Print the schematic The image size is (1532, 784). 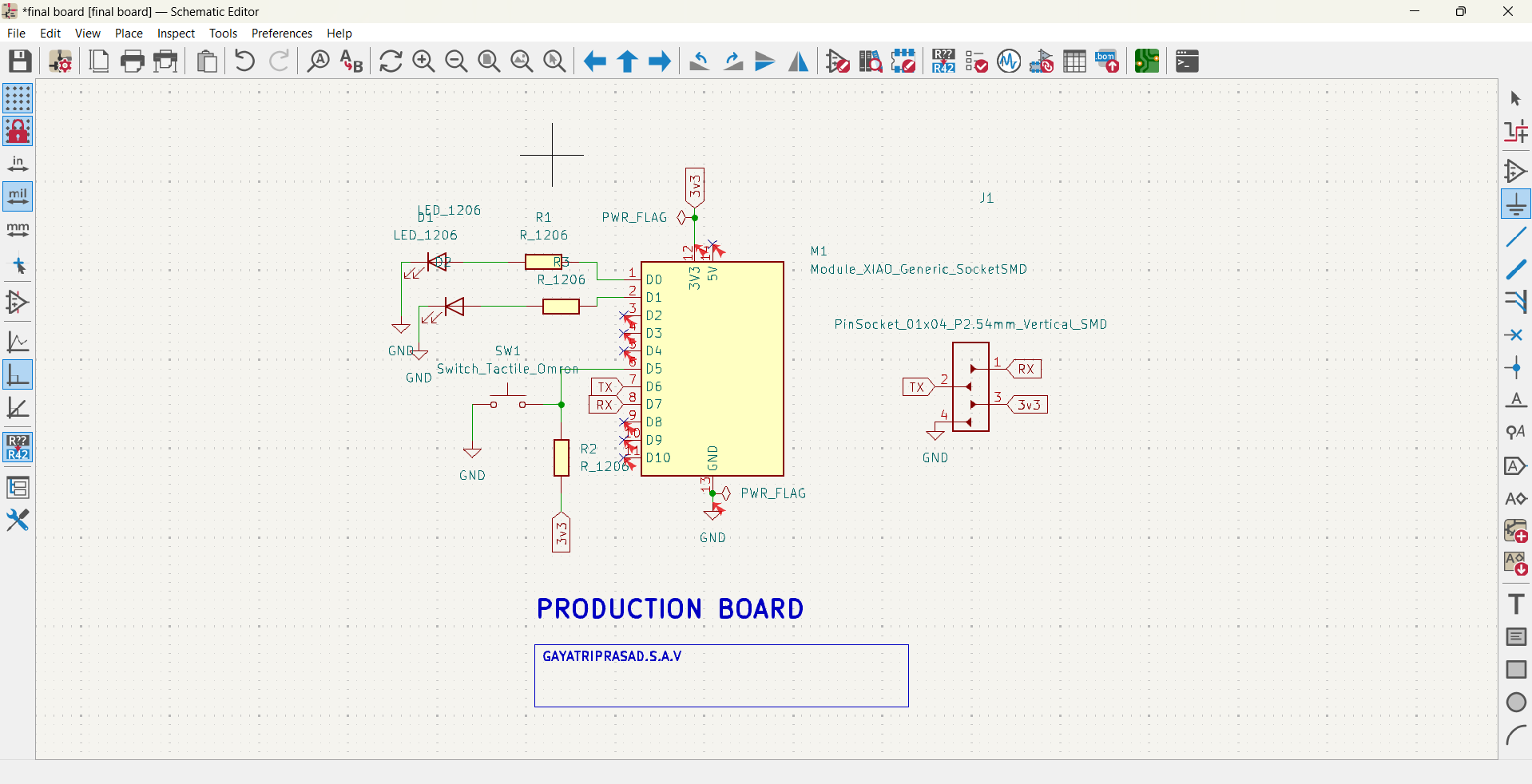[x=133, y=61]
